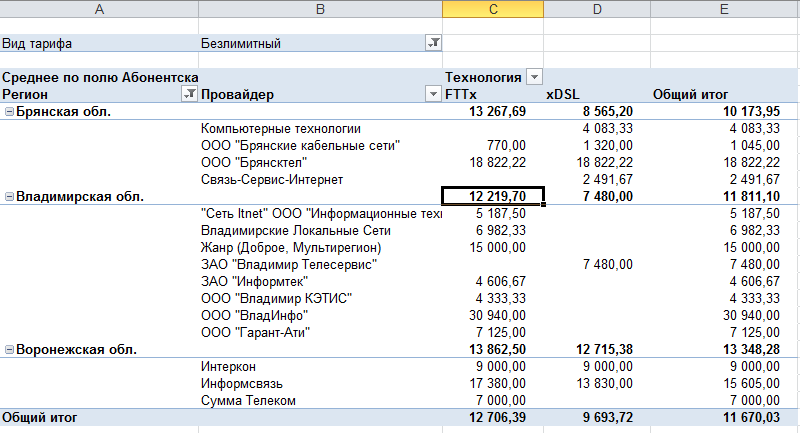Viewport: 800px width, 433px height.
Task: Select cell with value 13 862,50
Action: [493, 349]
